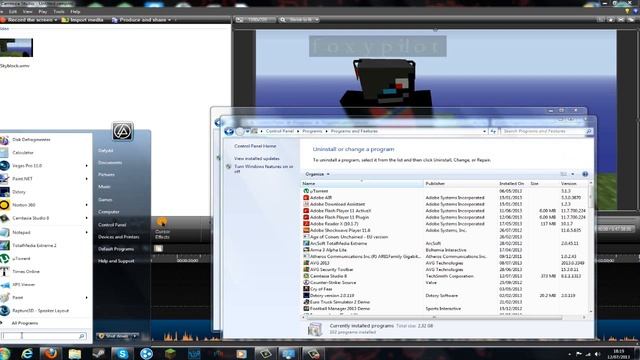Open Cursor Effects tab in Camtasia
Screen dimensions: 640x360
(x=162, y=229)
